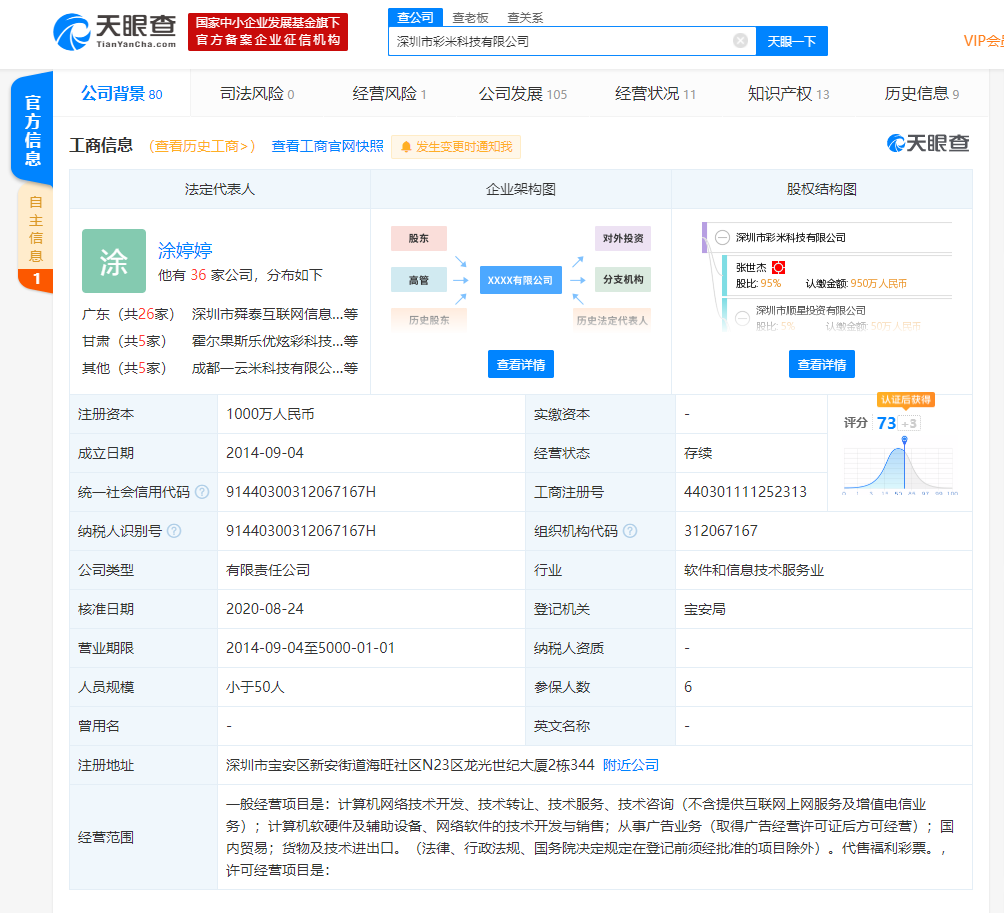Open 深圳市舜泰互联网信息 company link
Viewport: 1004px width, 913px height.
275,314
